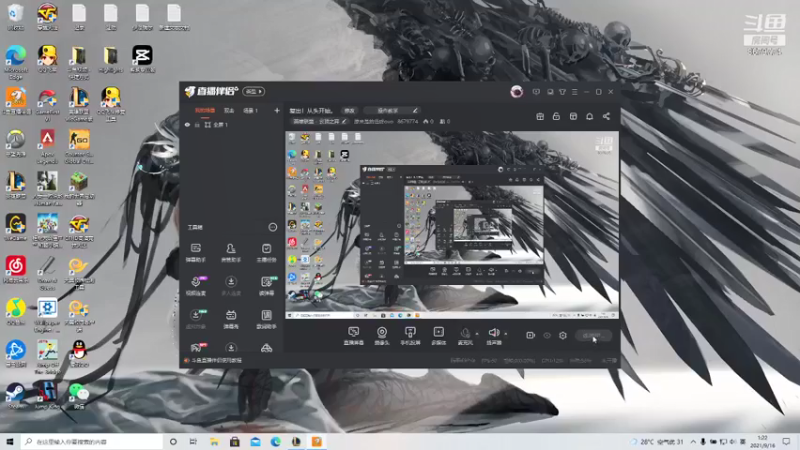Image resolution: width=800 pixels, height=450 pixels.
Task: Open streaming settings gear icon
Action: click(x=563, y=335)
